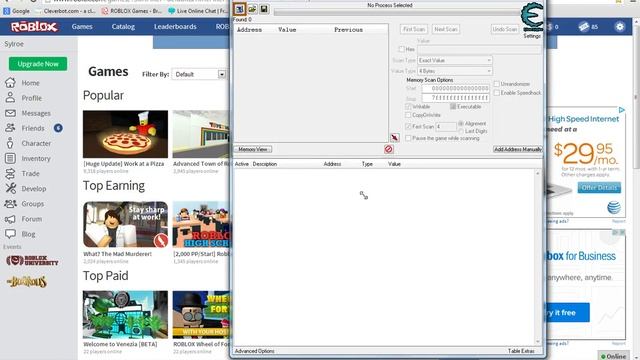Click Start address input field
Viewport: 640px width, 360px height.
pos(455,88)
